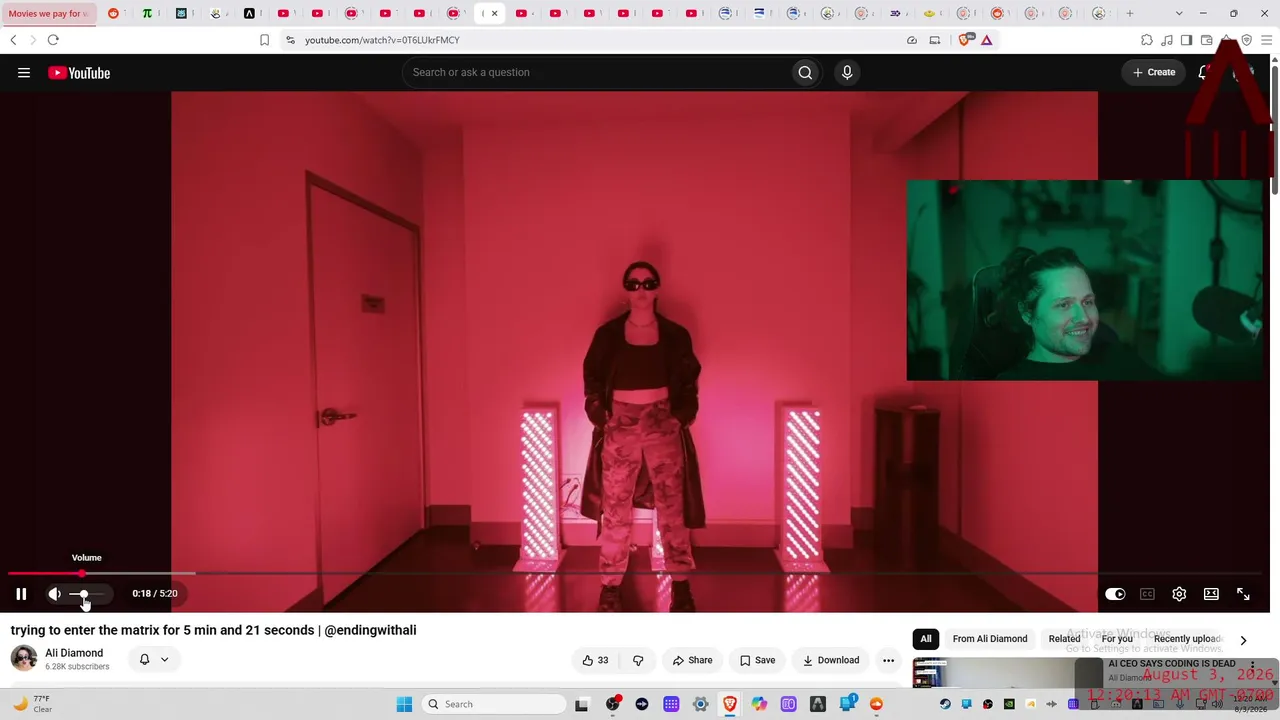
Task: Open Brave browser from taskbar
Action: [x=730, y=704]
